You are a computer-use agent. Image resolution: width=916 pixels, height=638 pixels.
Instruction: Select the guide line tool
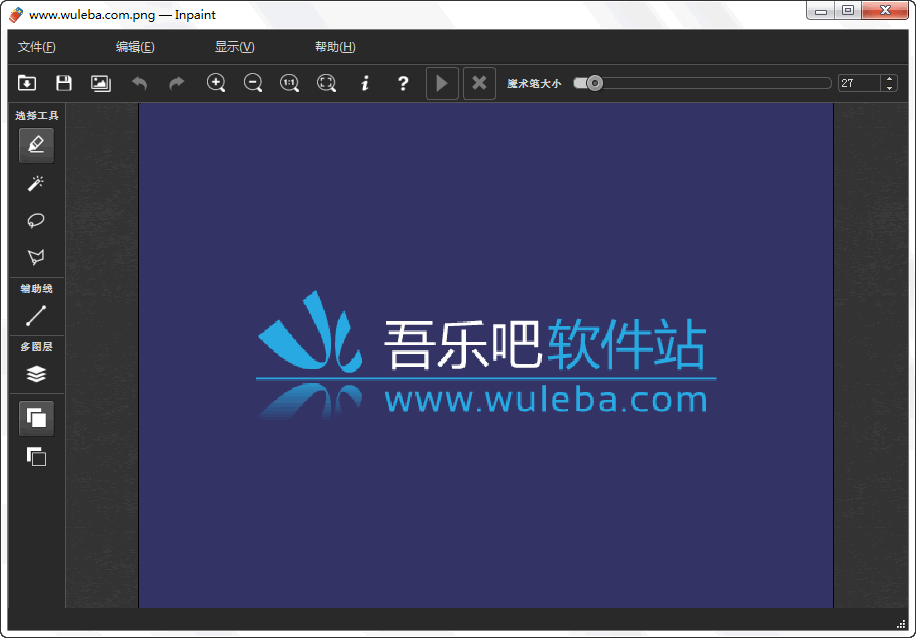tap(36, 315)
